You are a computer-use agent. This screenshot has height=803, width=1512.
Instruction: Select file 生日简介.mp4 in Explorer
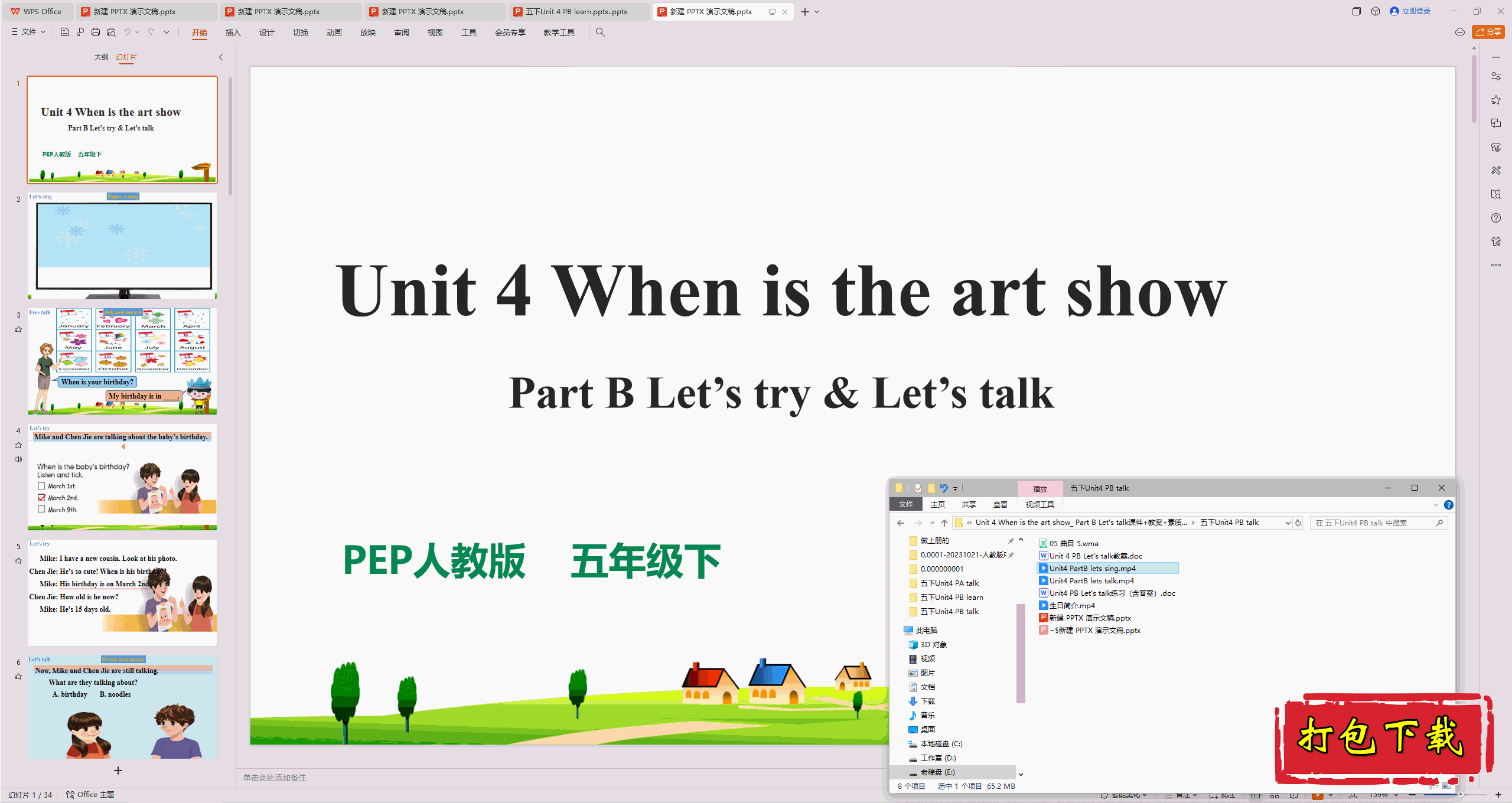click(1067, 606)
